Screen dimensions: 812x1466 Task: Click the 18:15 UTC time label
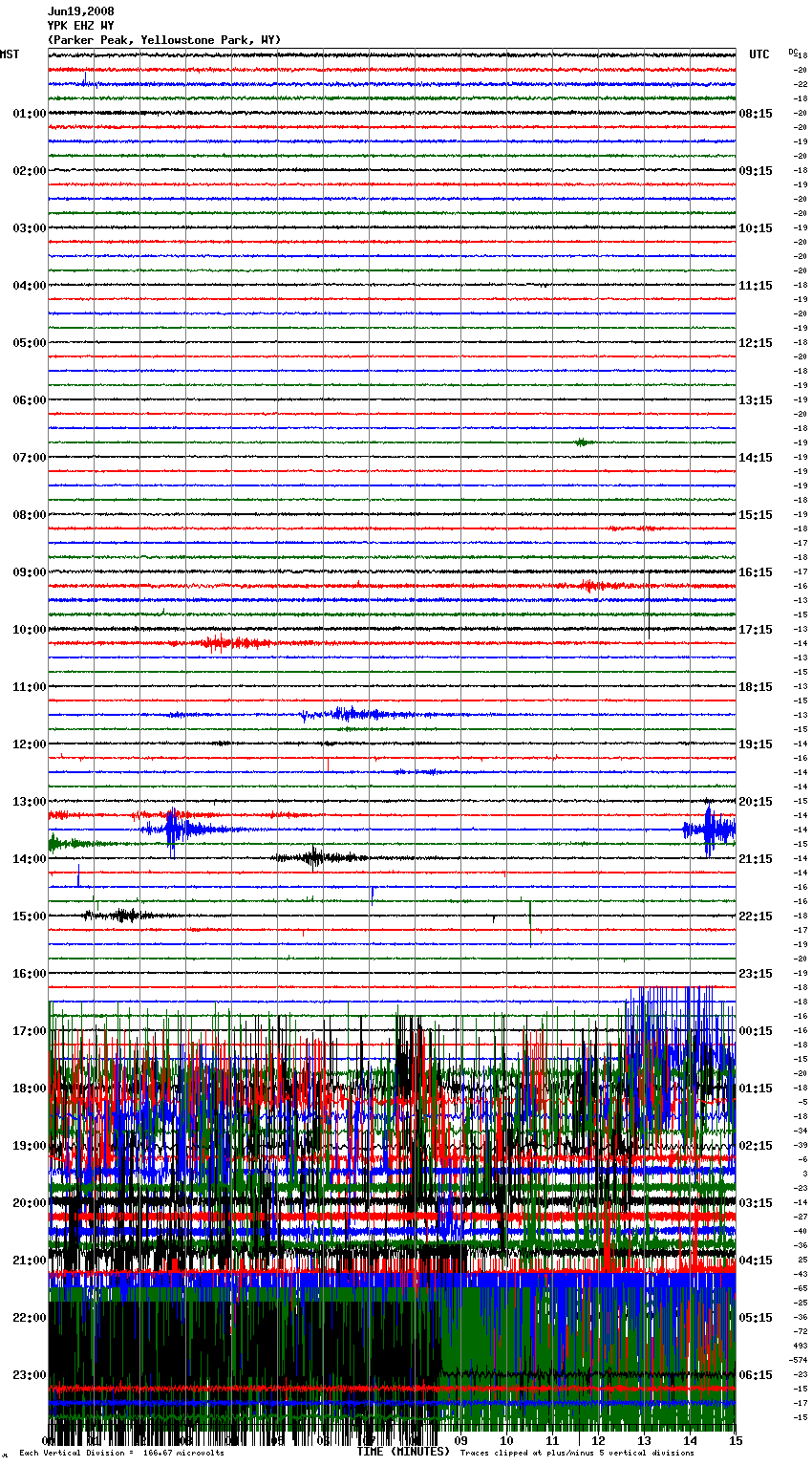[756, 687]
